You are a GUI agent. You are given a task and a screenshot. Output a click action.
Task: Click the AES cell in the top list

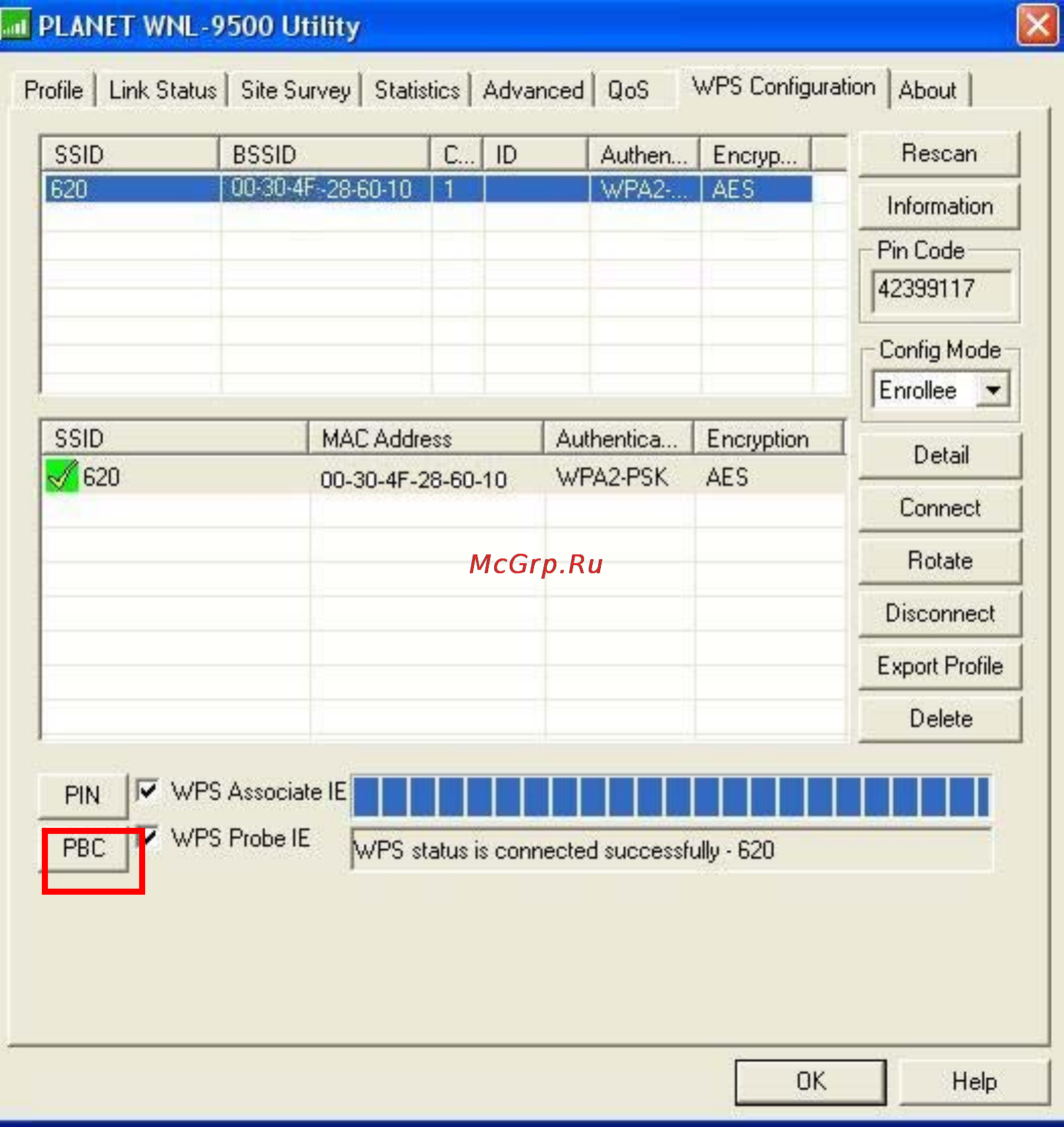756,188
